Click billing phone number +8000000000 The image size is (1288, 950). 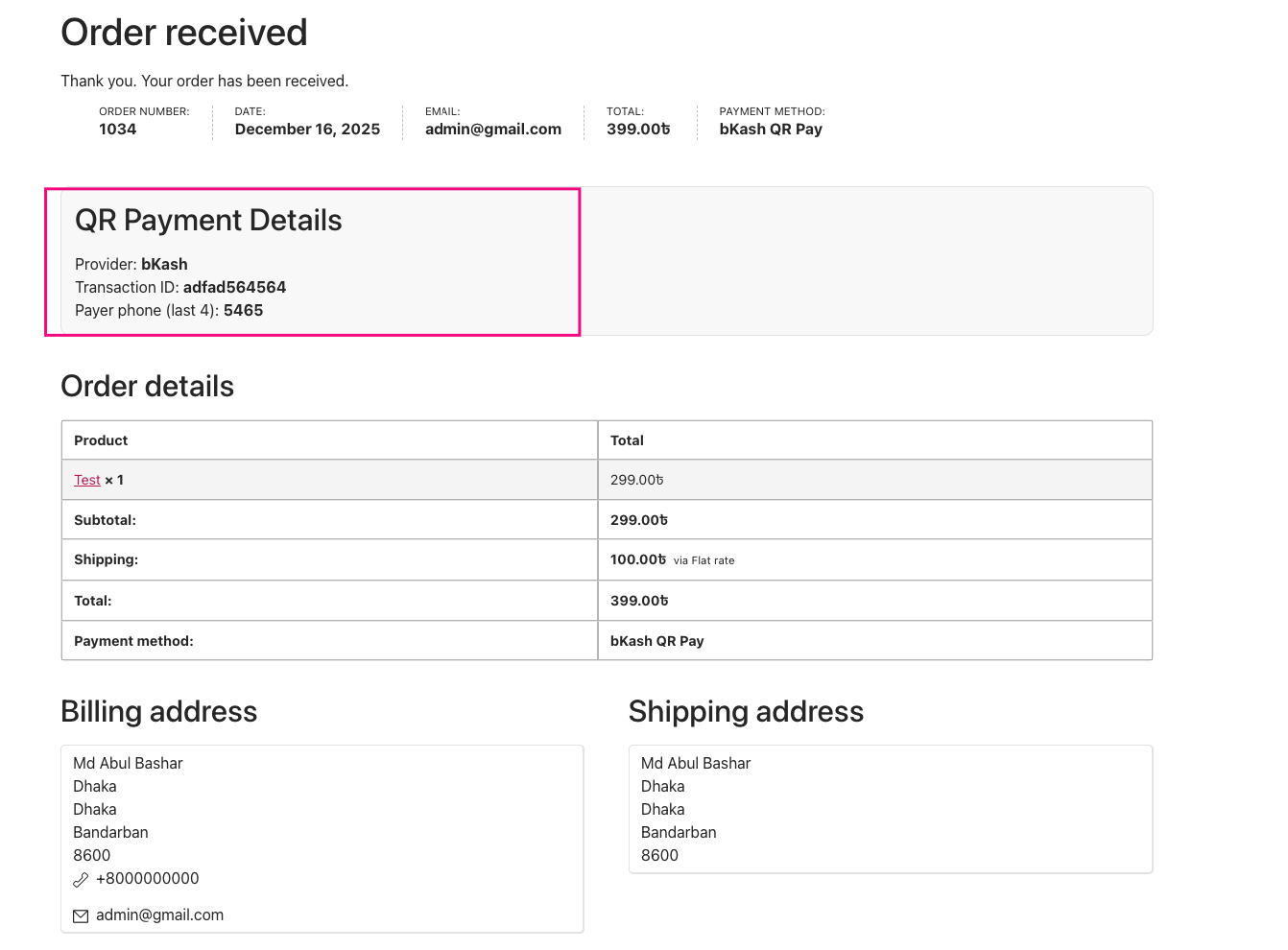(x=148, y=878)
